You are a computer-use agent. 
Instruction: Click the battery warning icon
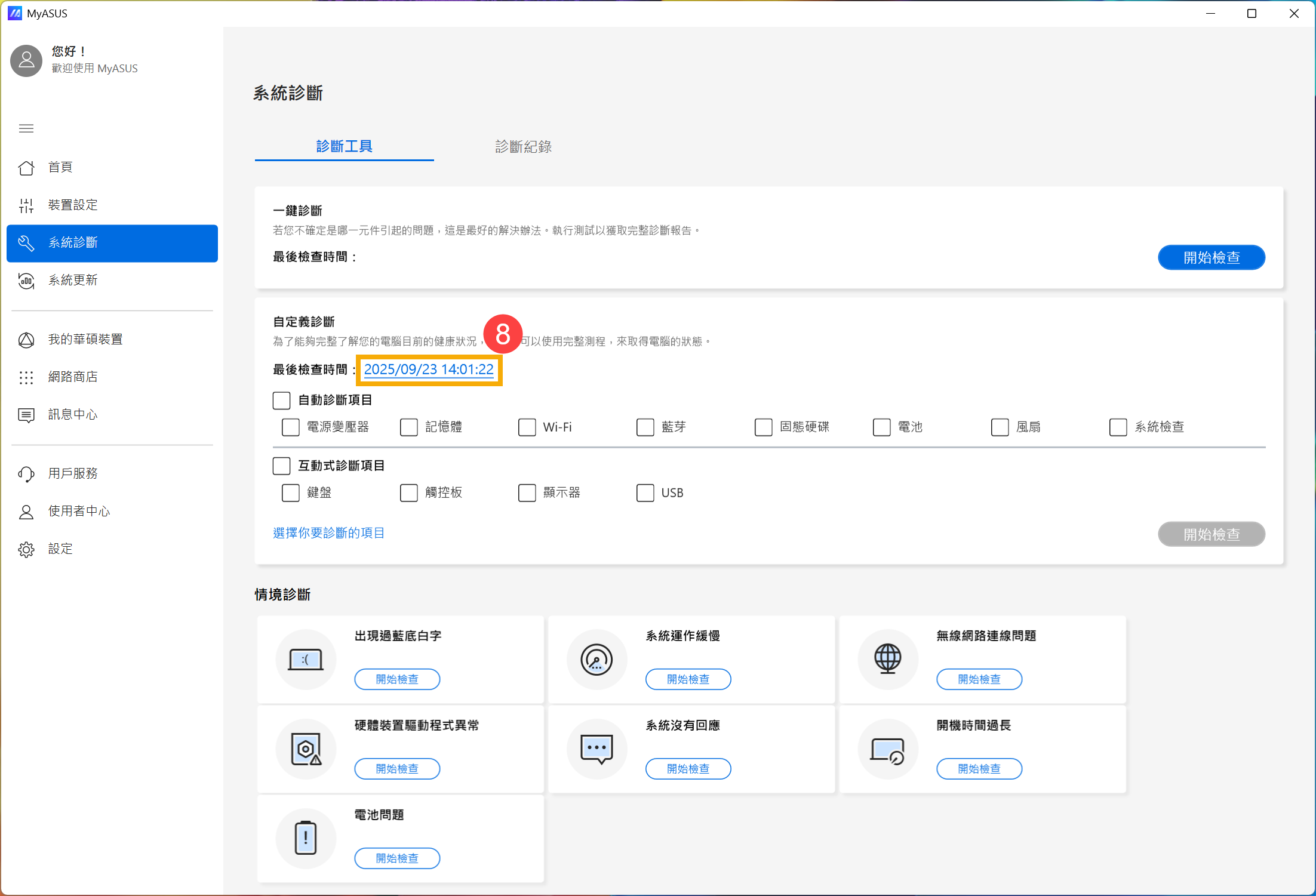306,838
